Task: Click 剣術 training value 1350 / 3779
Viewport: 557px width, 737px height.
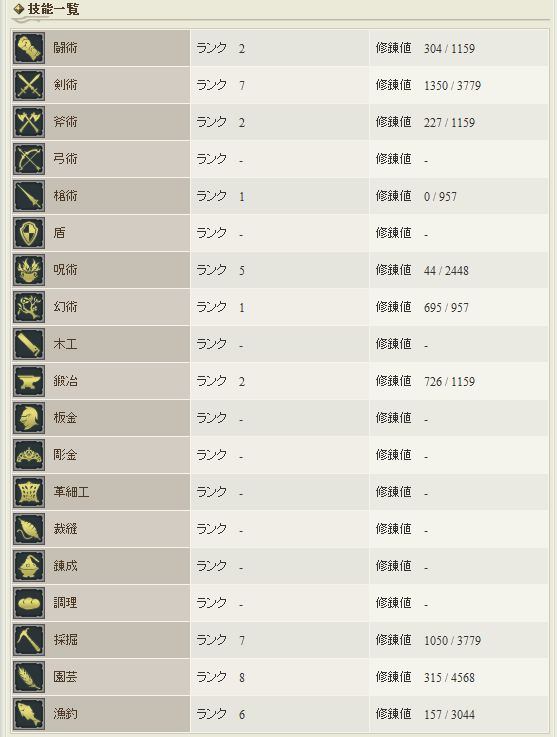Action: (x=452, y=86)
